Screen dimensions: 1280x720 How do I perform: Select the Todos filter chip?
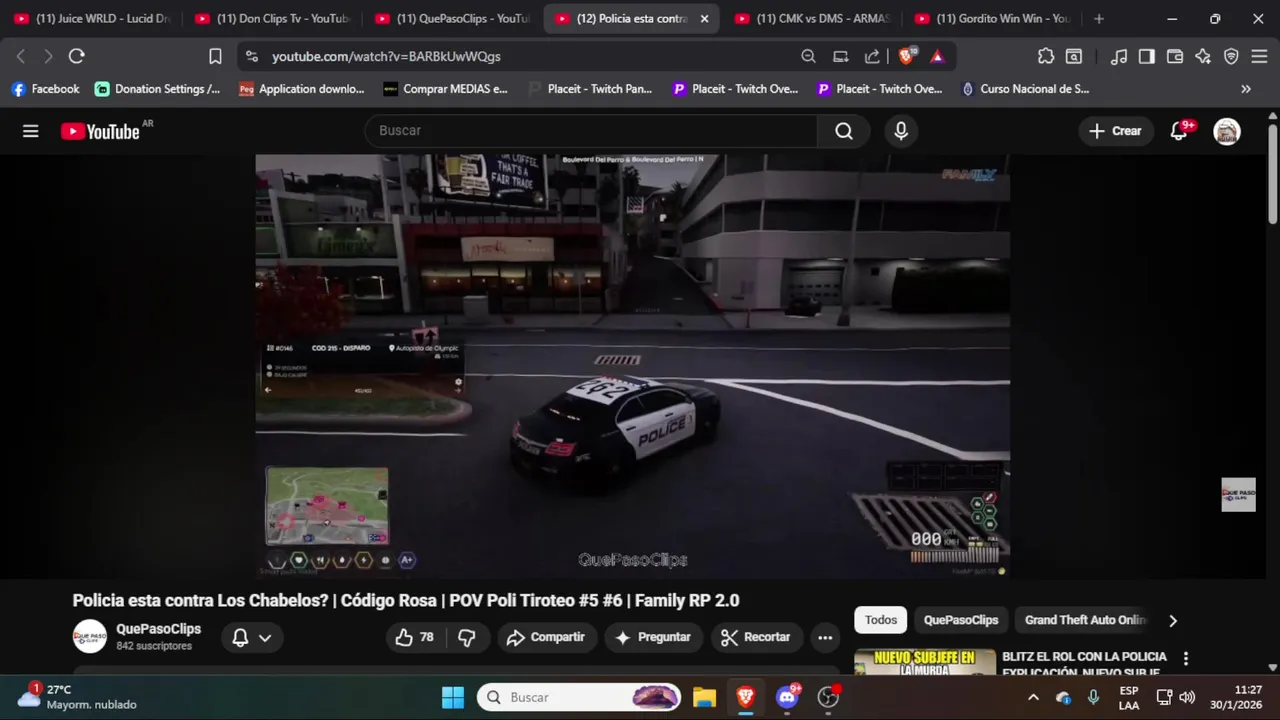(881, 620)
